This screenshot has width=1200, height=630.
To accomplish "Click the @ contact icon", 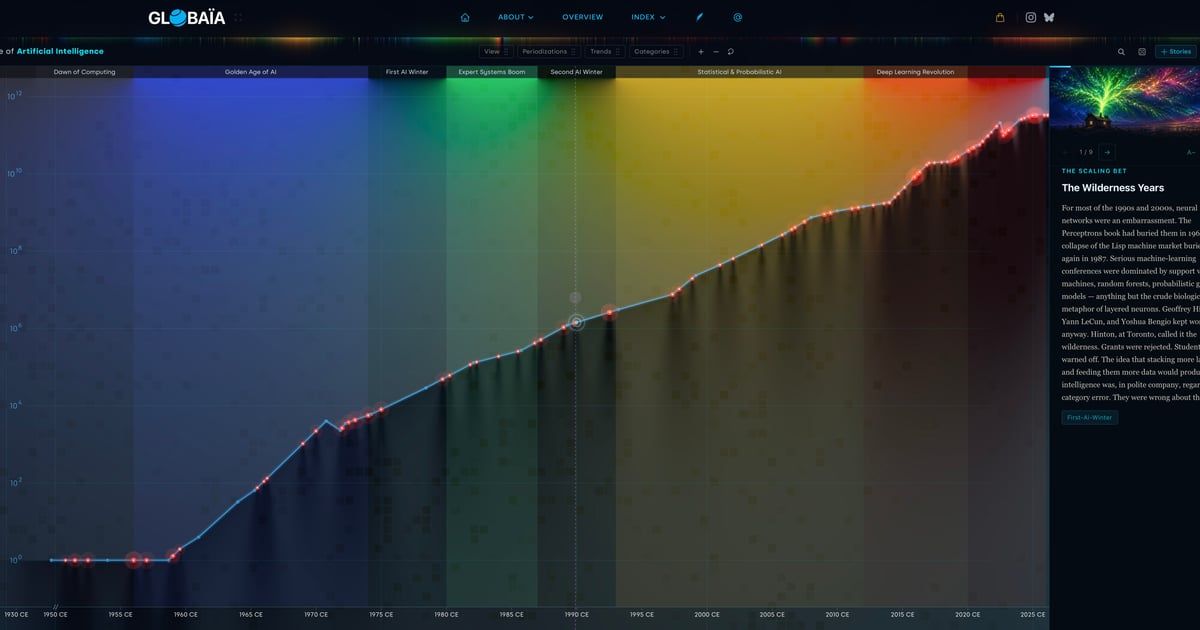I will pos(738,17).
